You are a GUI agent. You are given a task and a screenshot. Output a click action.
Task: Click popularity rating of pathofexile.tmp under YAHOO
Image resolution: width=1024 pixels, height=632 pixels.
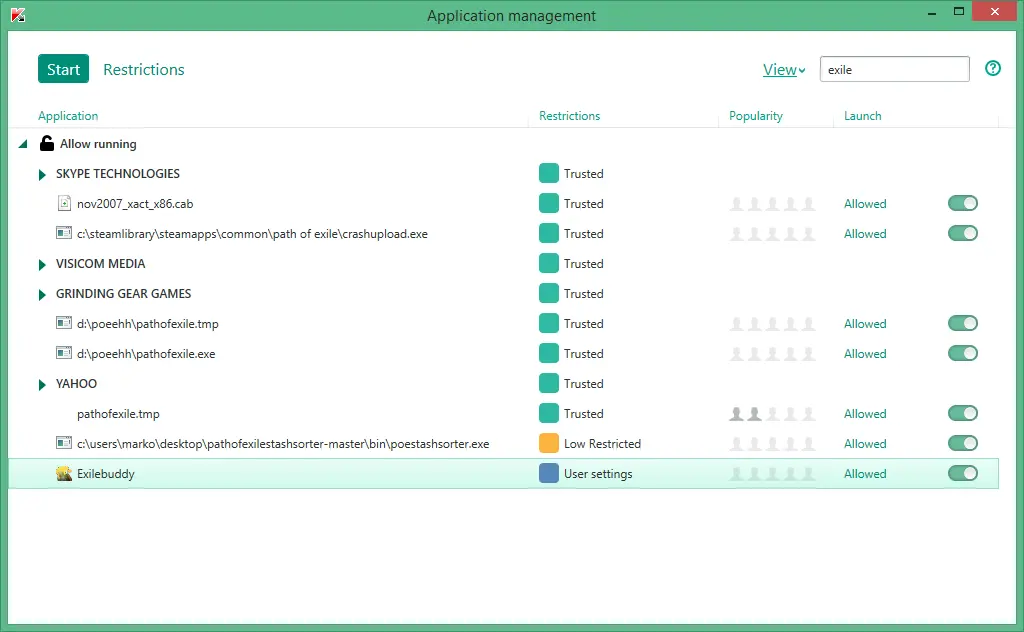pos(773,414)
